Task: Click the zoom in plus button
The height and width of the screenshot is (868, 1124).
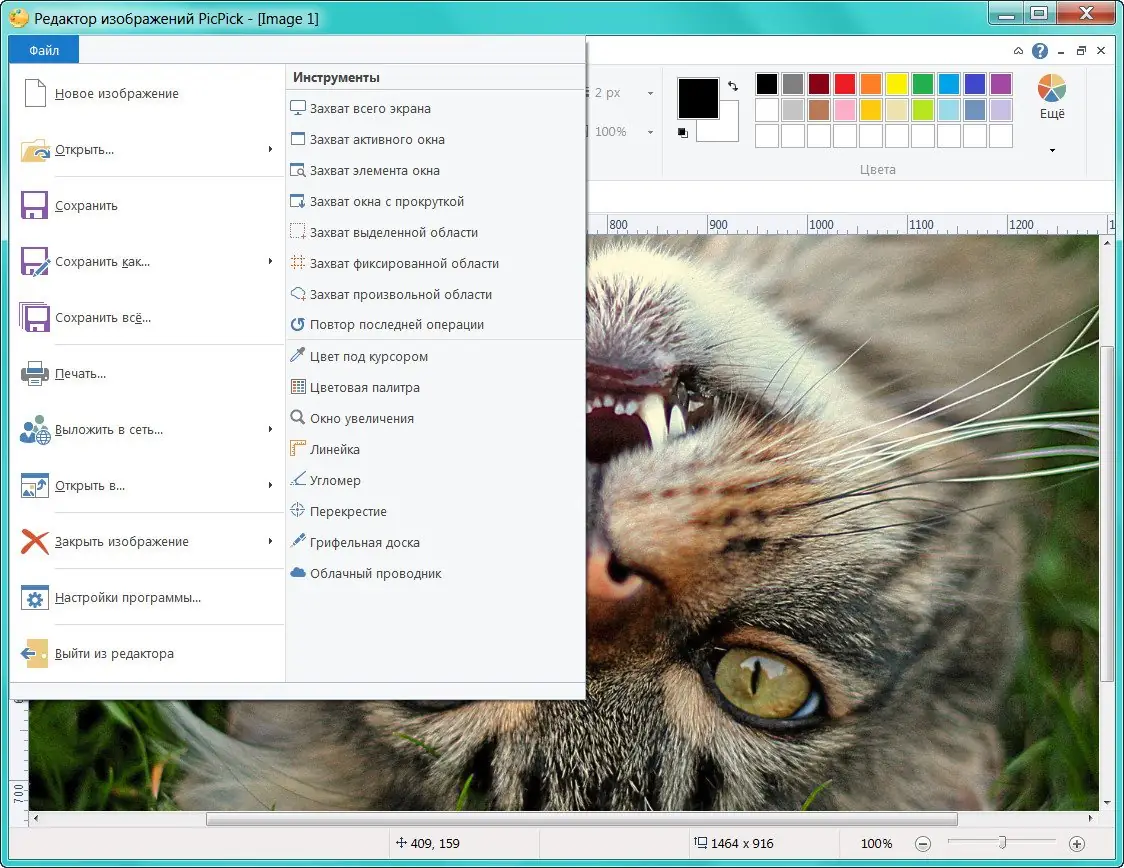Action: 1077,844
